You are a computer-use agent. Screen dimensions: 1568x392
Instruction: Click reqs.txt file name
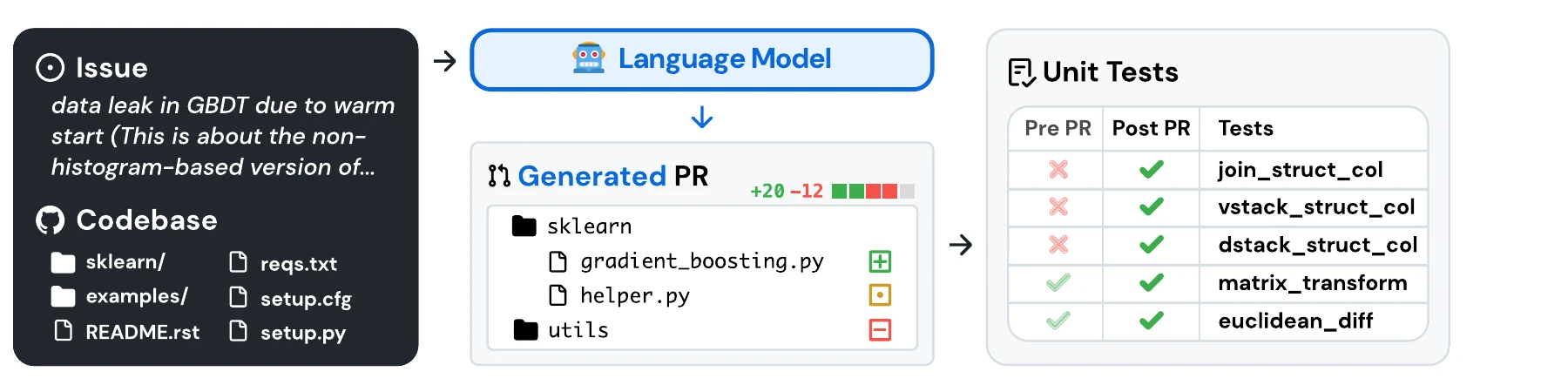coord(299,264)
